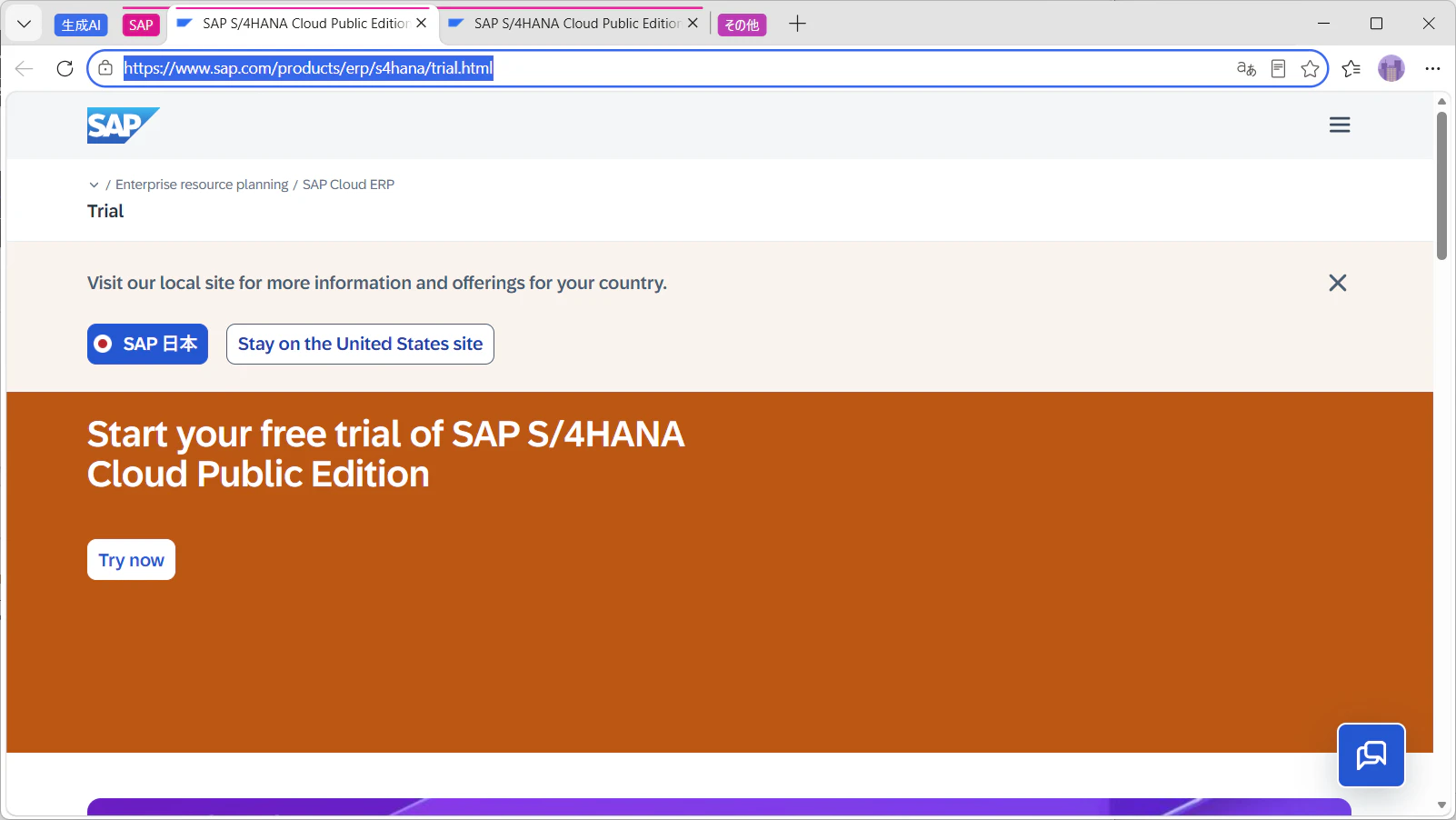Open the browser profile avatar

(x=1391, y=68)
